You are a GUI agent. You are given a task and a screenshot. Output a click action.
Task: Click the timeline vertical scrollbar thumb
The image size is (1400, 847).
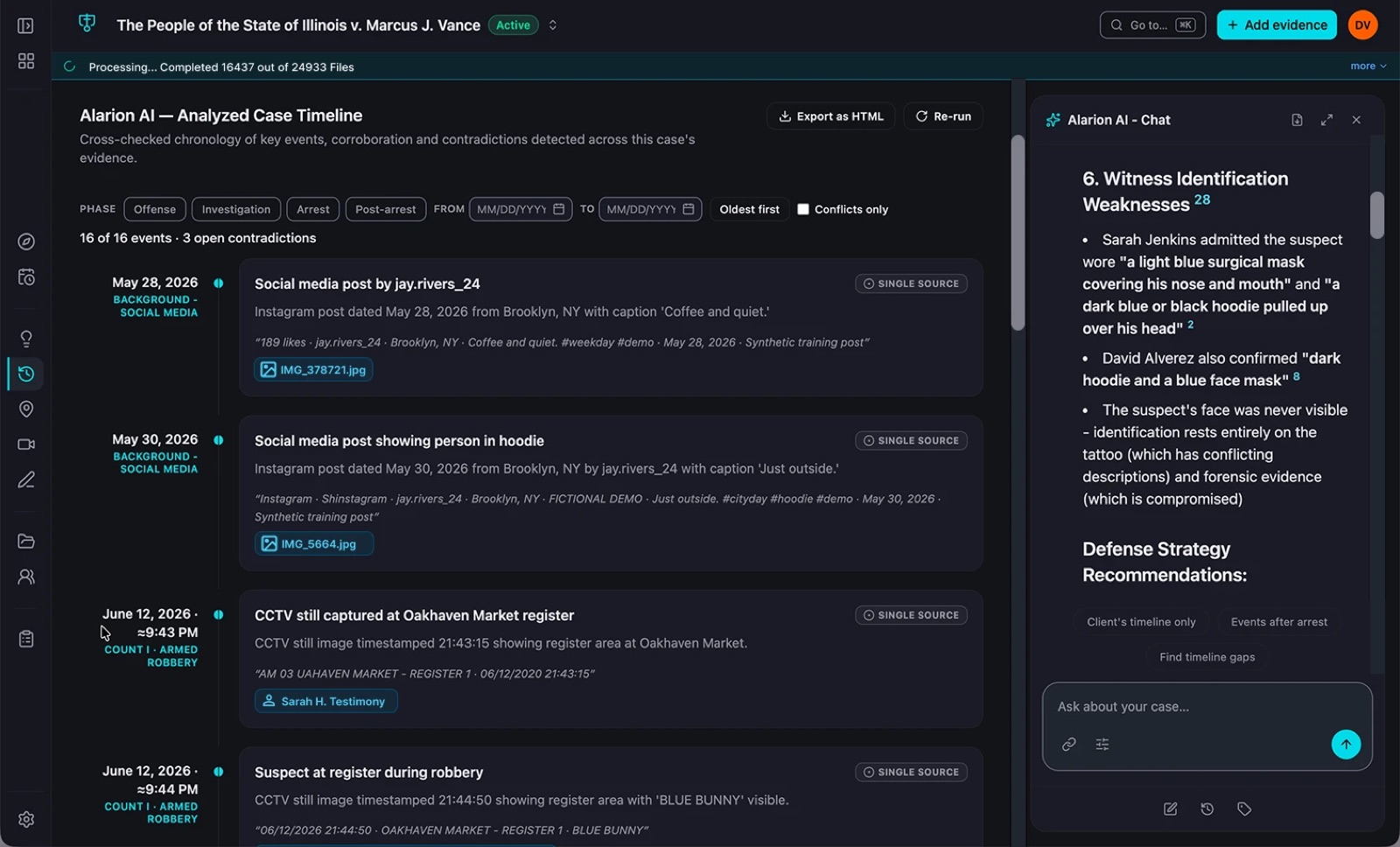tap(1018, 233)
